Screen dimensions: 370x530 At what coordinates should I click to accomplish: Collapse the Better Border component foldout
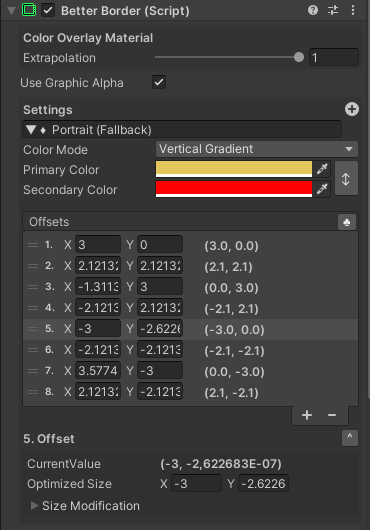[11, 11]
